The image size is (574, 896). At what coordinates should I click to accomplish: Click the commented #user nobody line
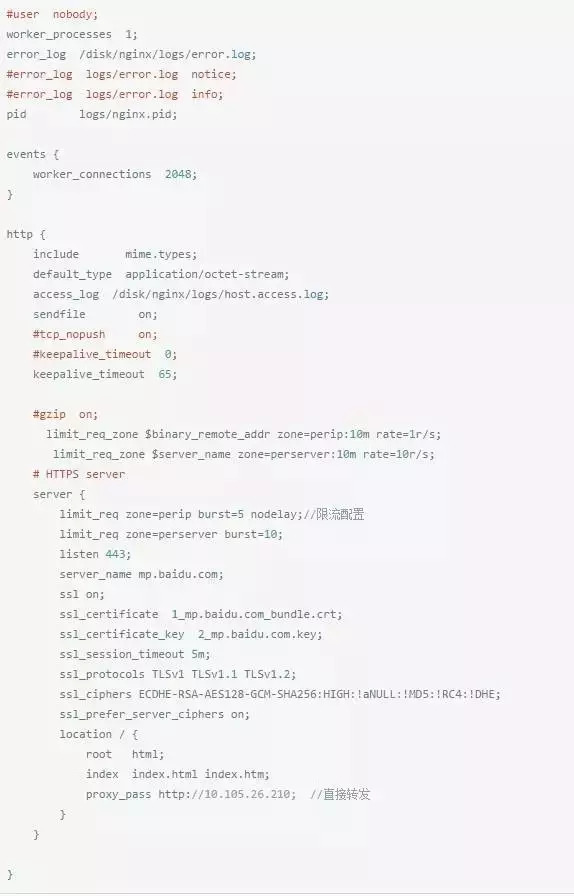point(52,14)
